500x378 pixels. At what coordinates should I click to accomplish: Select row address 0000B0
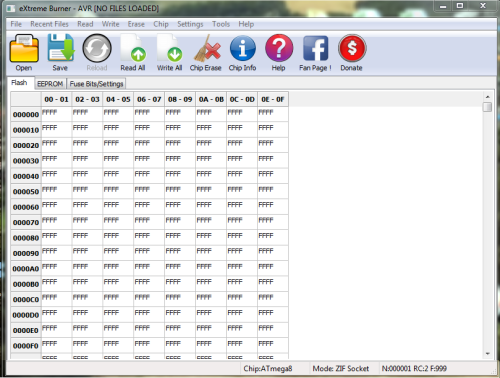[x=26, y=284]
